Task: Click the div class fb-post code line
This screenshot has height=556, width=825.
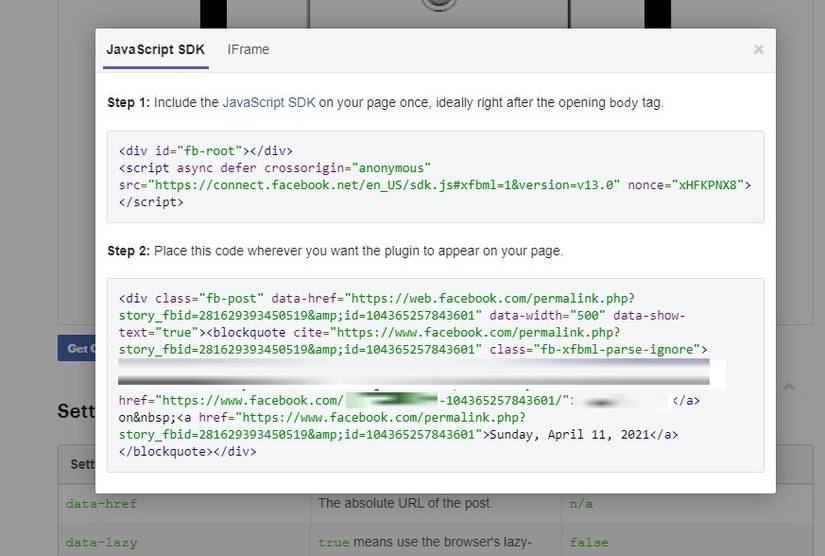Action: click(377, 298)
